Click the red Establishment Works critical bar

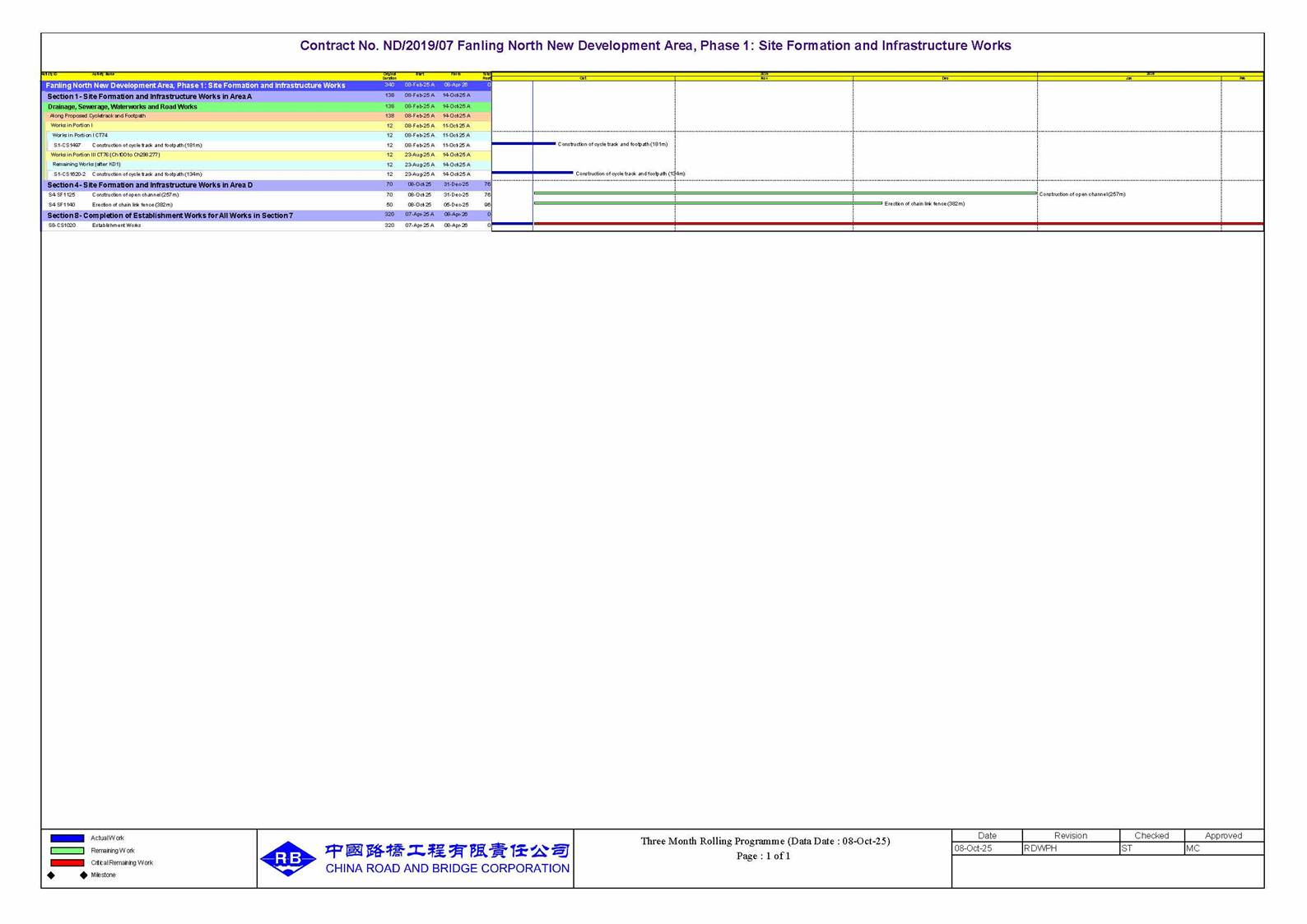(x=897, y=224)
